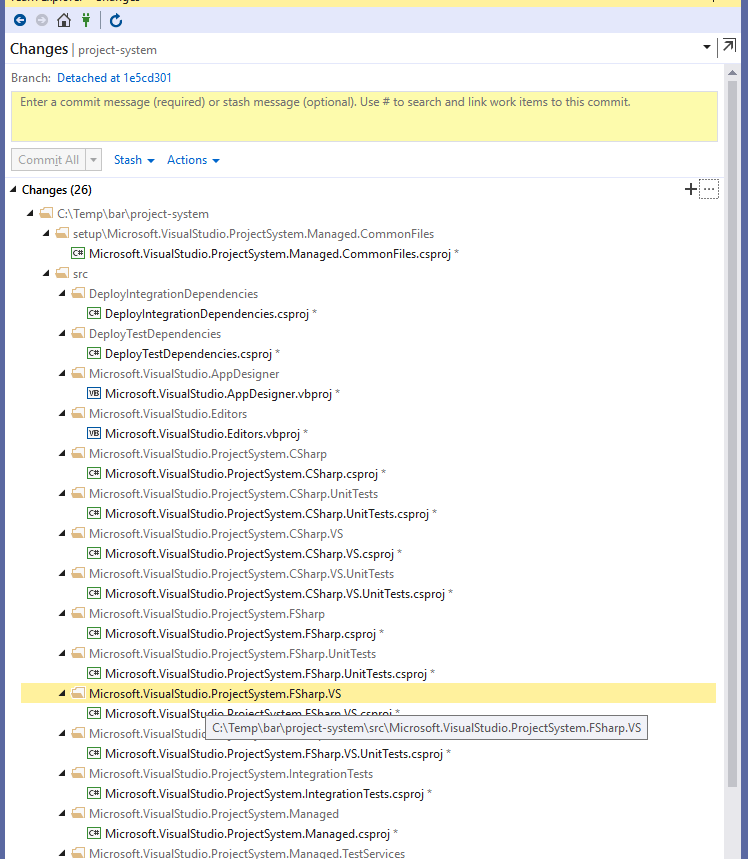748x859 pixels.
Task: Open the Actions menu
Action: [x=187, y=159]
